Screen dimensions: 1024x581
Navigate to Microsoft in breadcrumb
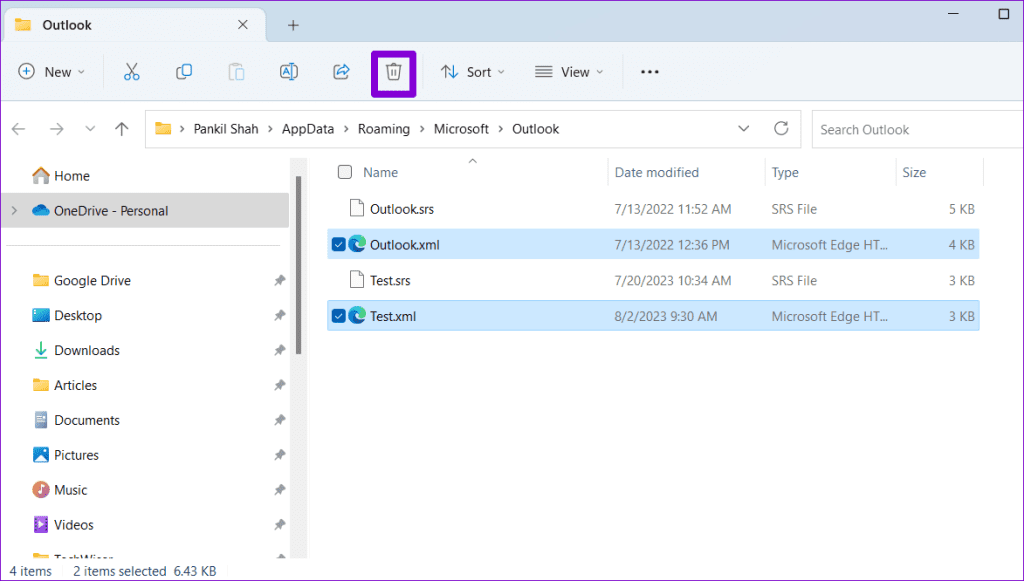tap(461, 129)
